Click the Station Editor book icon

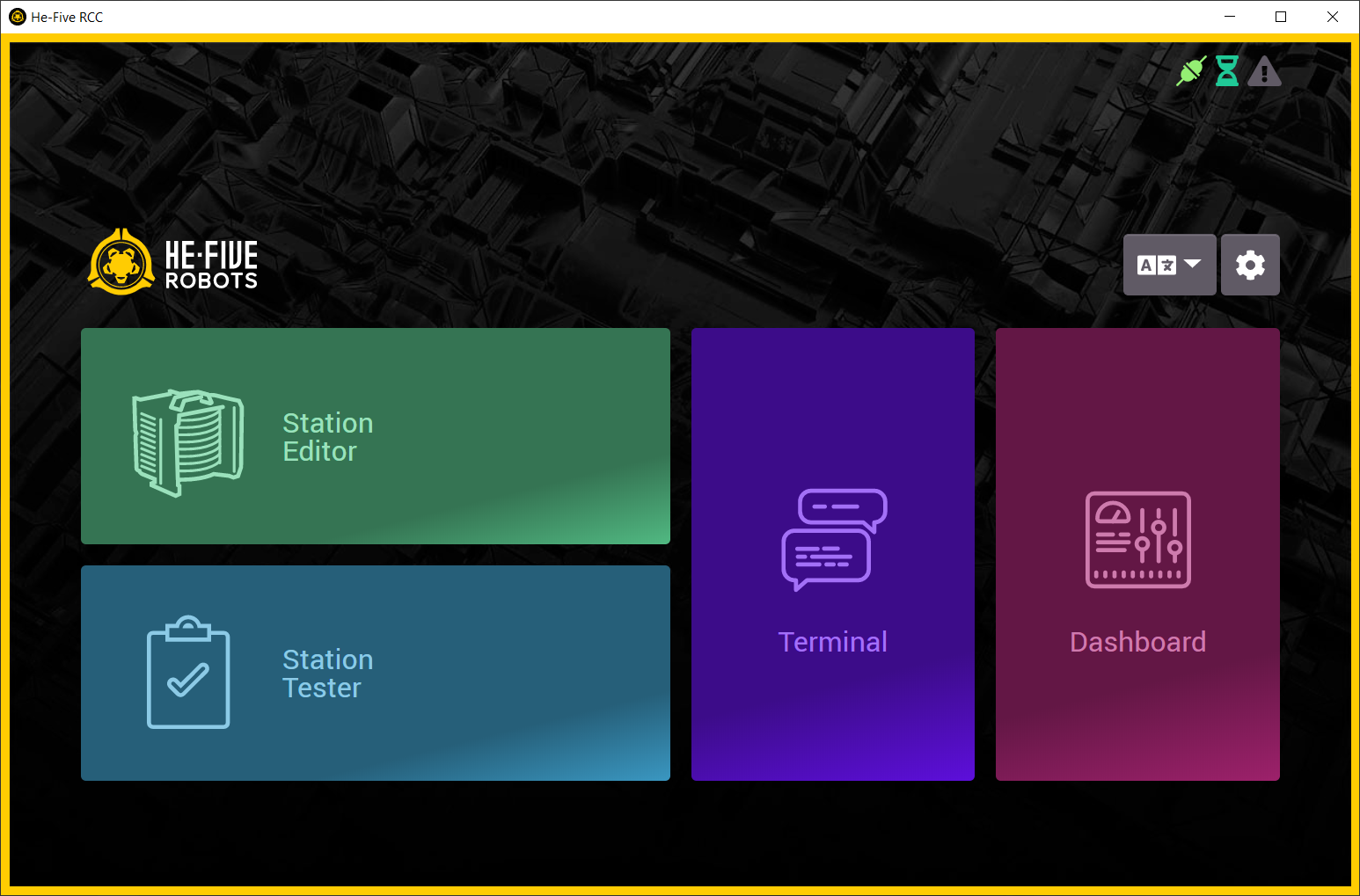tap(187, 441)
